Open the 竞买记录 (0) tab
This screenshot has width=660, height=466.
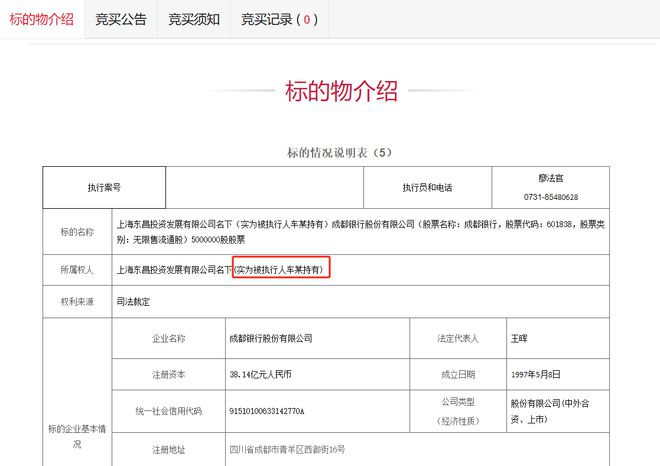tap(279, 19)
